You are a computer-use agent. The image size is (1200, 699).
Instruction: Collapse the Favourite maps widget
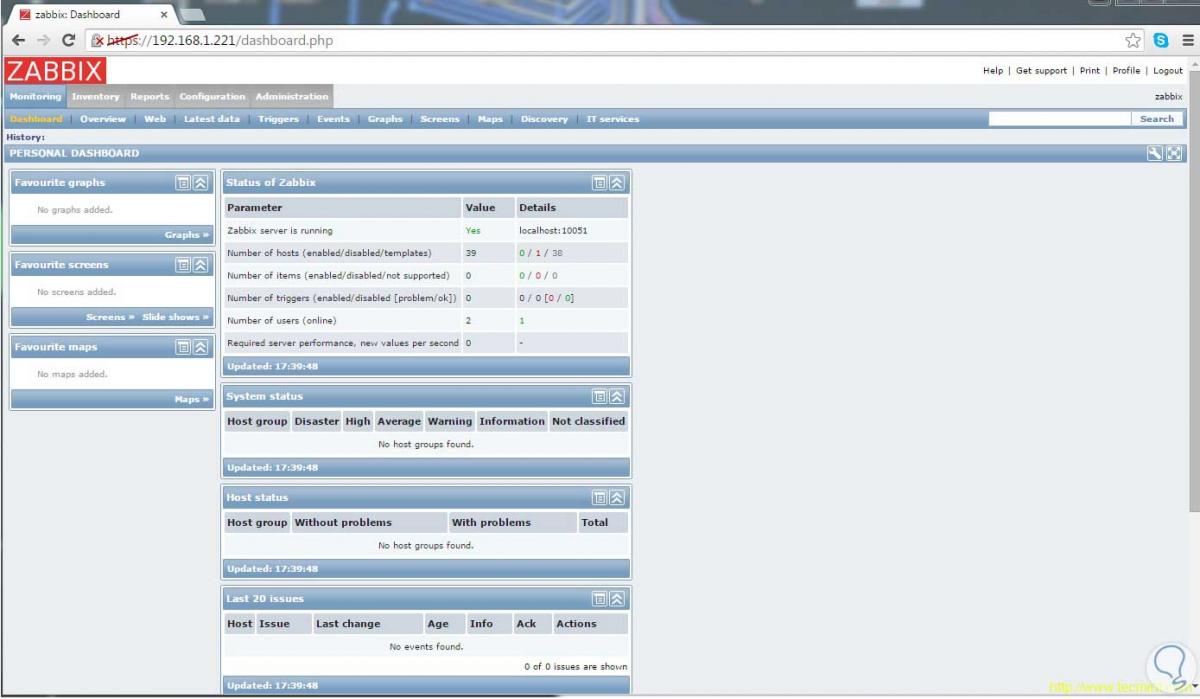click(200, 347)
